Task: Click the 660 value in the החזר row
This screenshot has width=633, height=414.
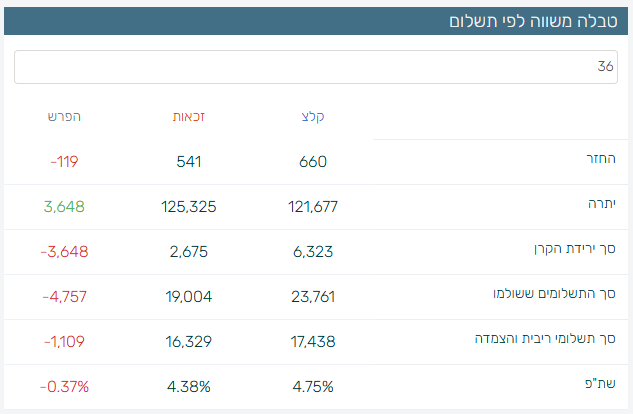Action: point(313,161)
